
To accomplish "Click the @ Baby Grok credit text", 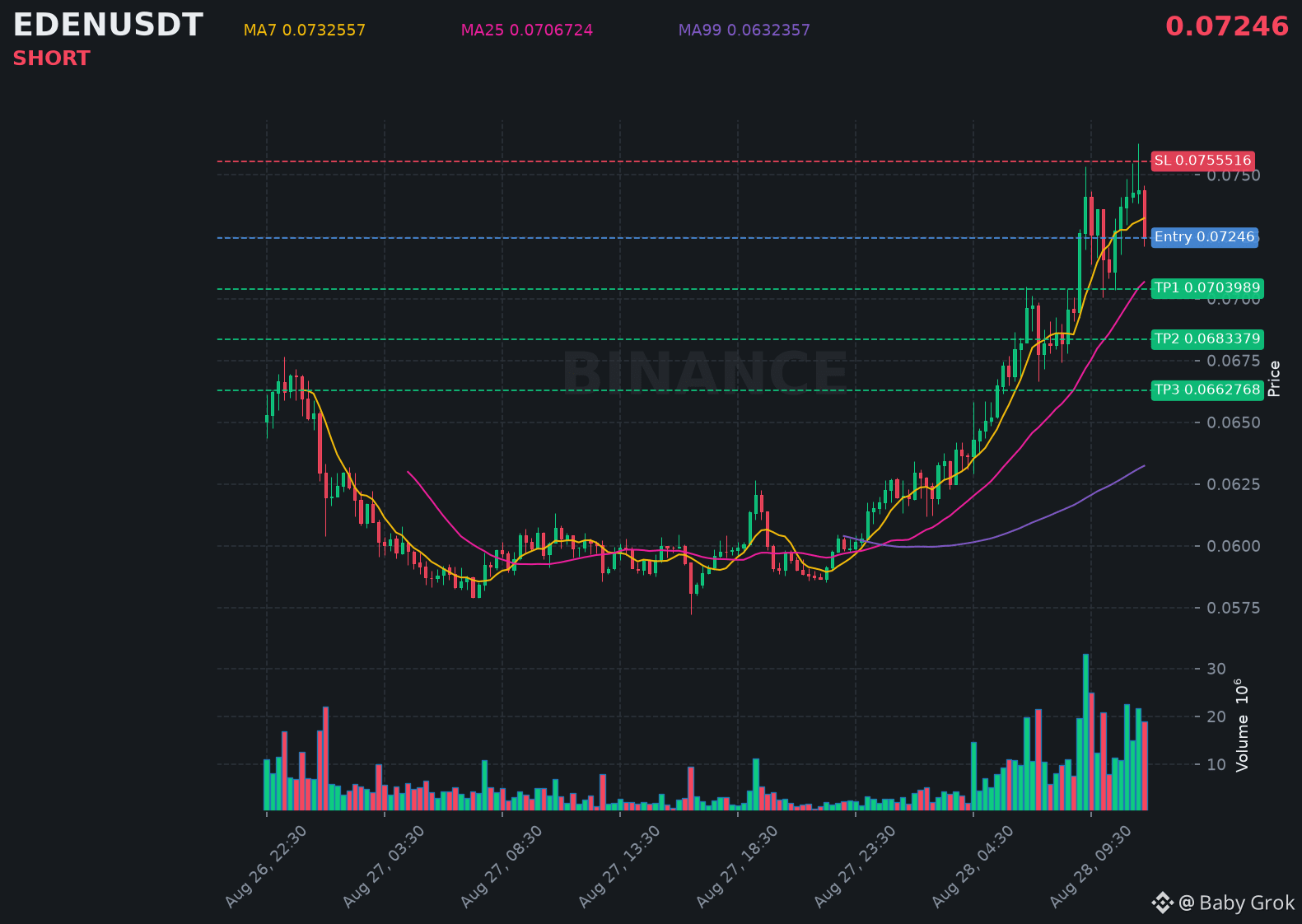I will (1237, 903).
